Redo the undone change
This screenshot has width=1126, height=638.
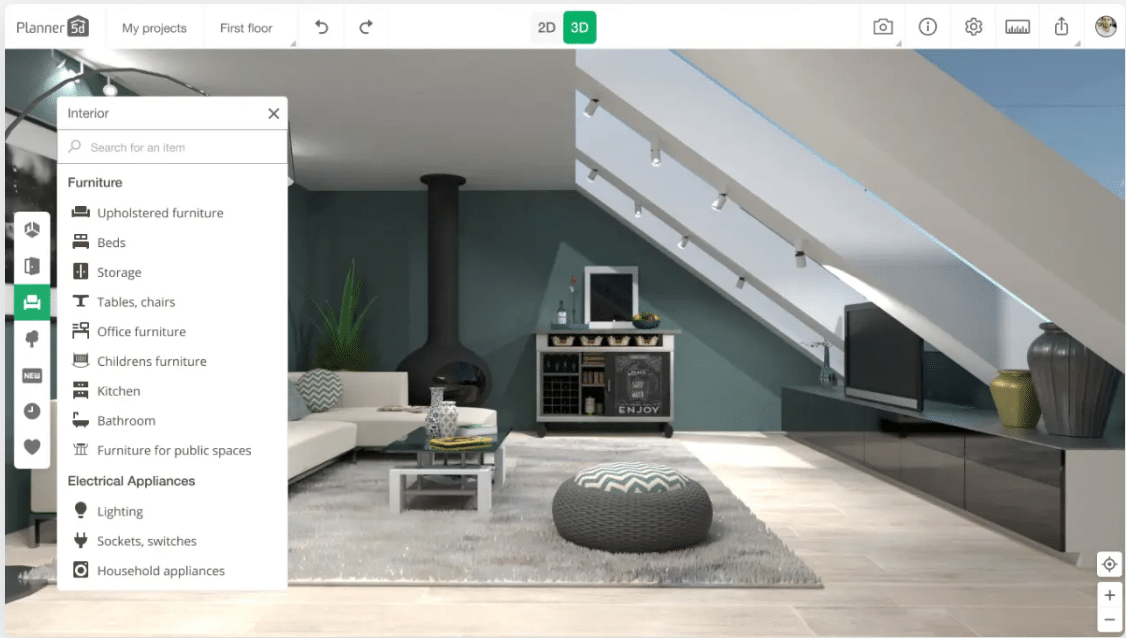point(367,27)
